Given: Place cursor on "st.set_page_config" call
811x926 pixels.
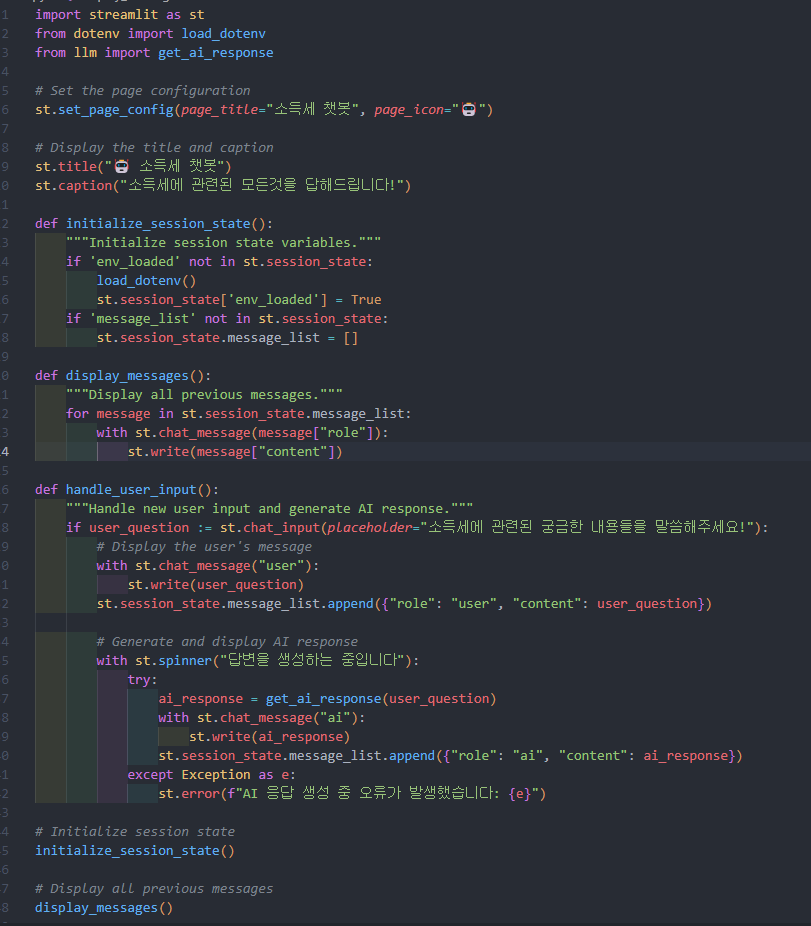Looking at the screenshot, I should coord(104,109).
